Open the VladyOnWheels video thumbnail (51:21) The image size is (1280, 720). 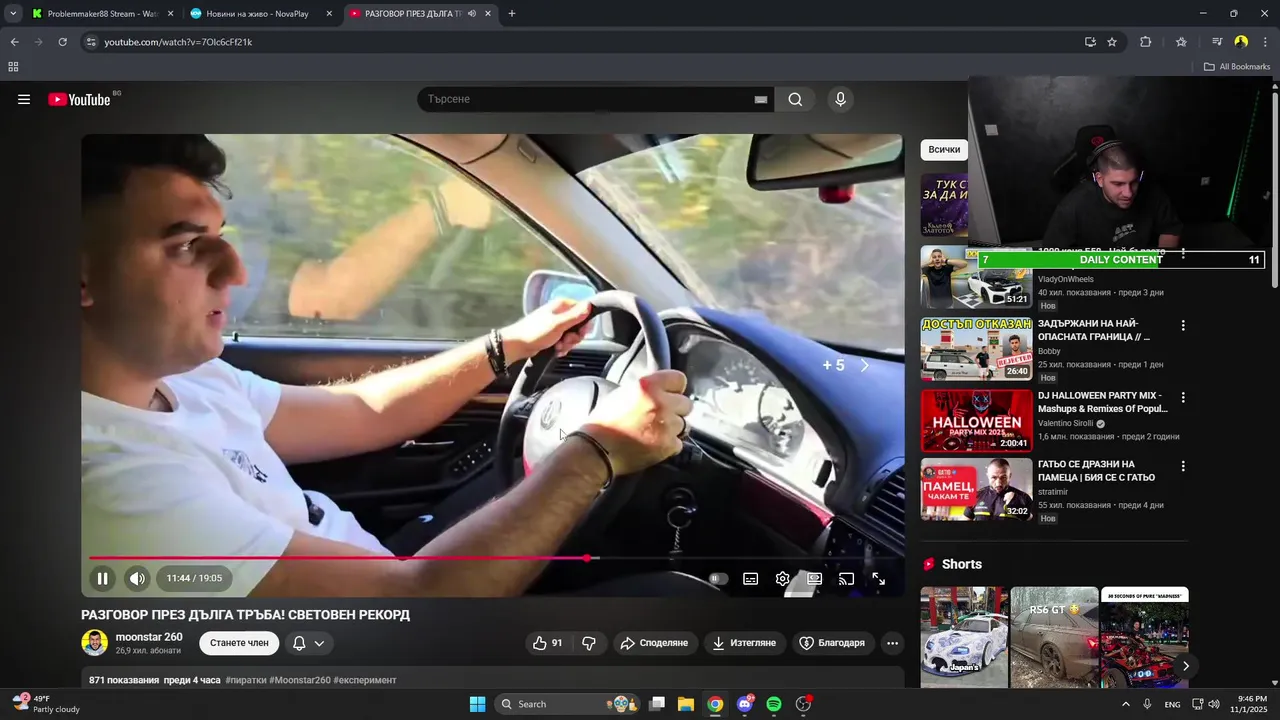pyautogui.click(x=976, y=277)
